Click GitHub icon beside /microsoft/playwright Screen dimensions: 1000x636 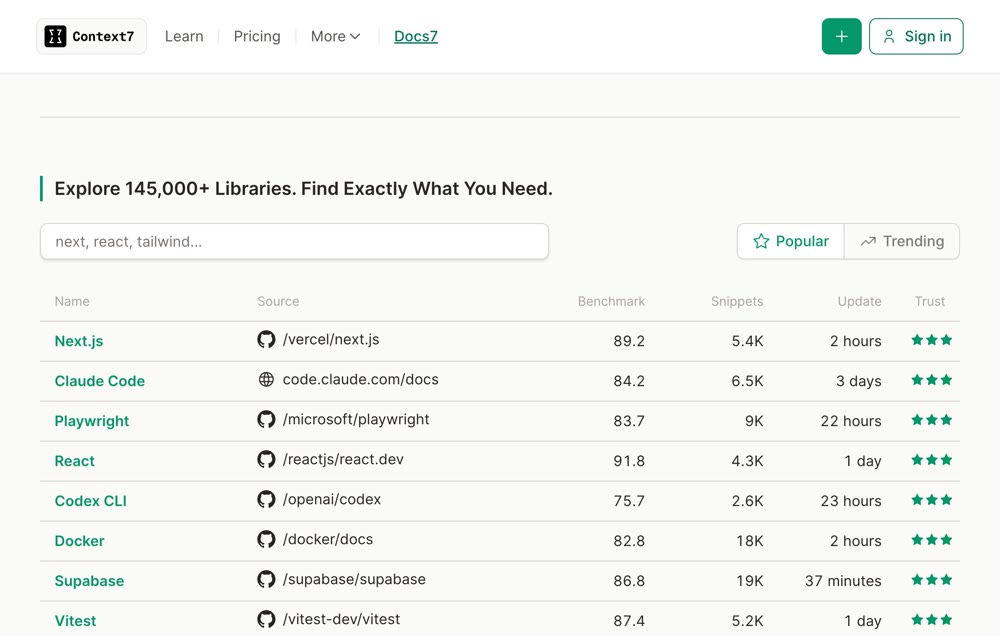(266, 419)
